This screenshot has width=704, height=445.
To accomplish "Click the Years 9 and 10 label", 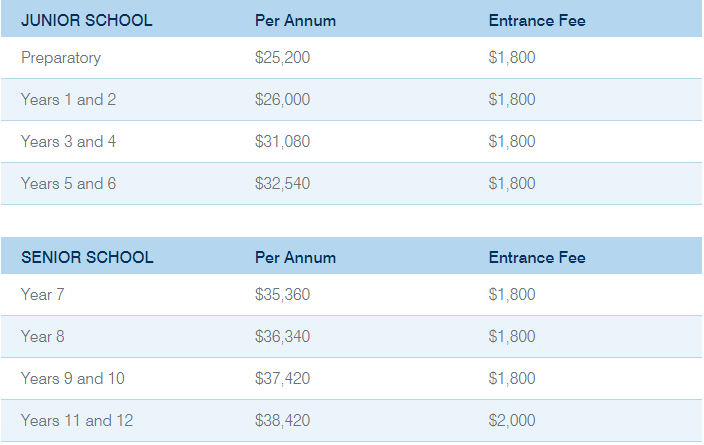I will 73,379.
